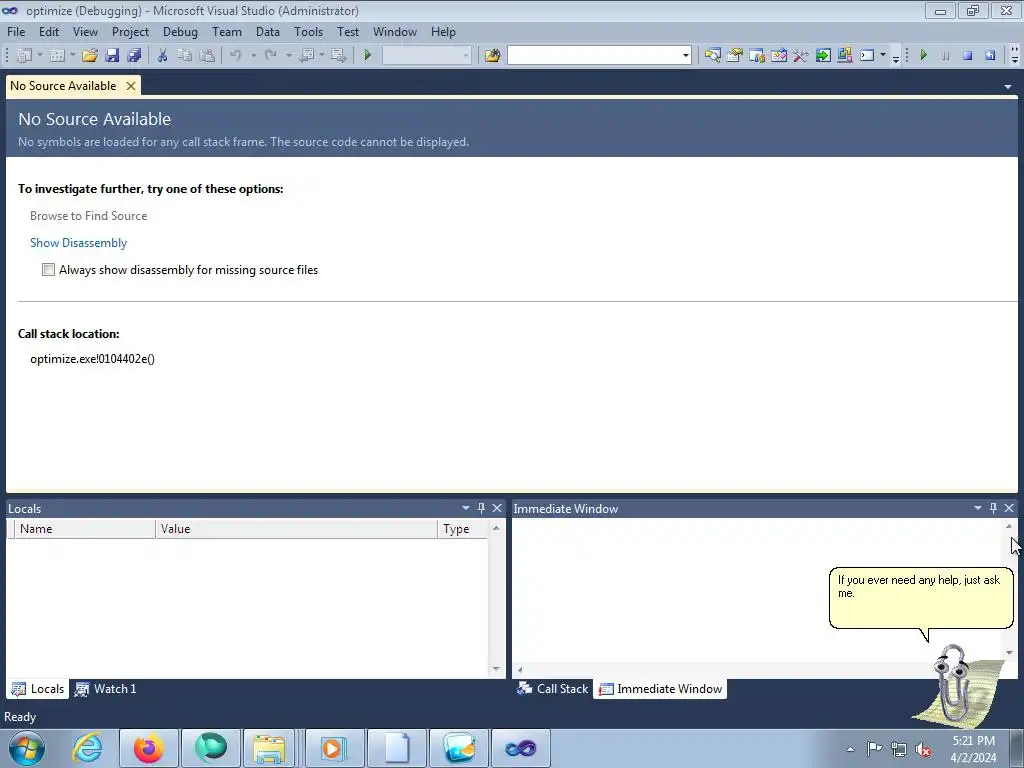Image resolution: width=1024 pixels, height=768 pixels.
Task: Click the Save floppy disk icon
Action: 112,56
